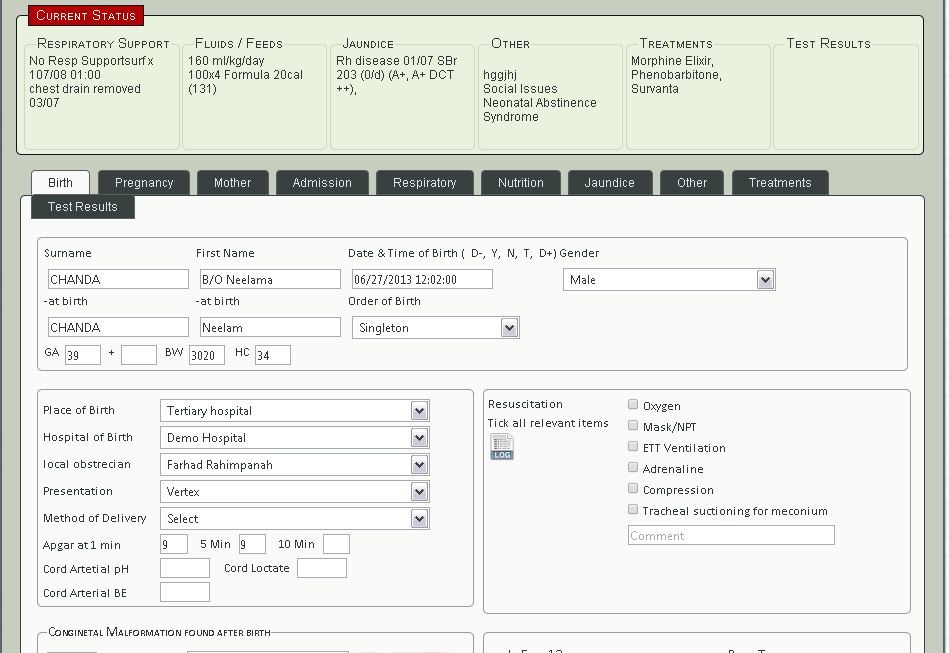
Task: Expand the Place of Birth dropdown
Action: tap(294, 411)
